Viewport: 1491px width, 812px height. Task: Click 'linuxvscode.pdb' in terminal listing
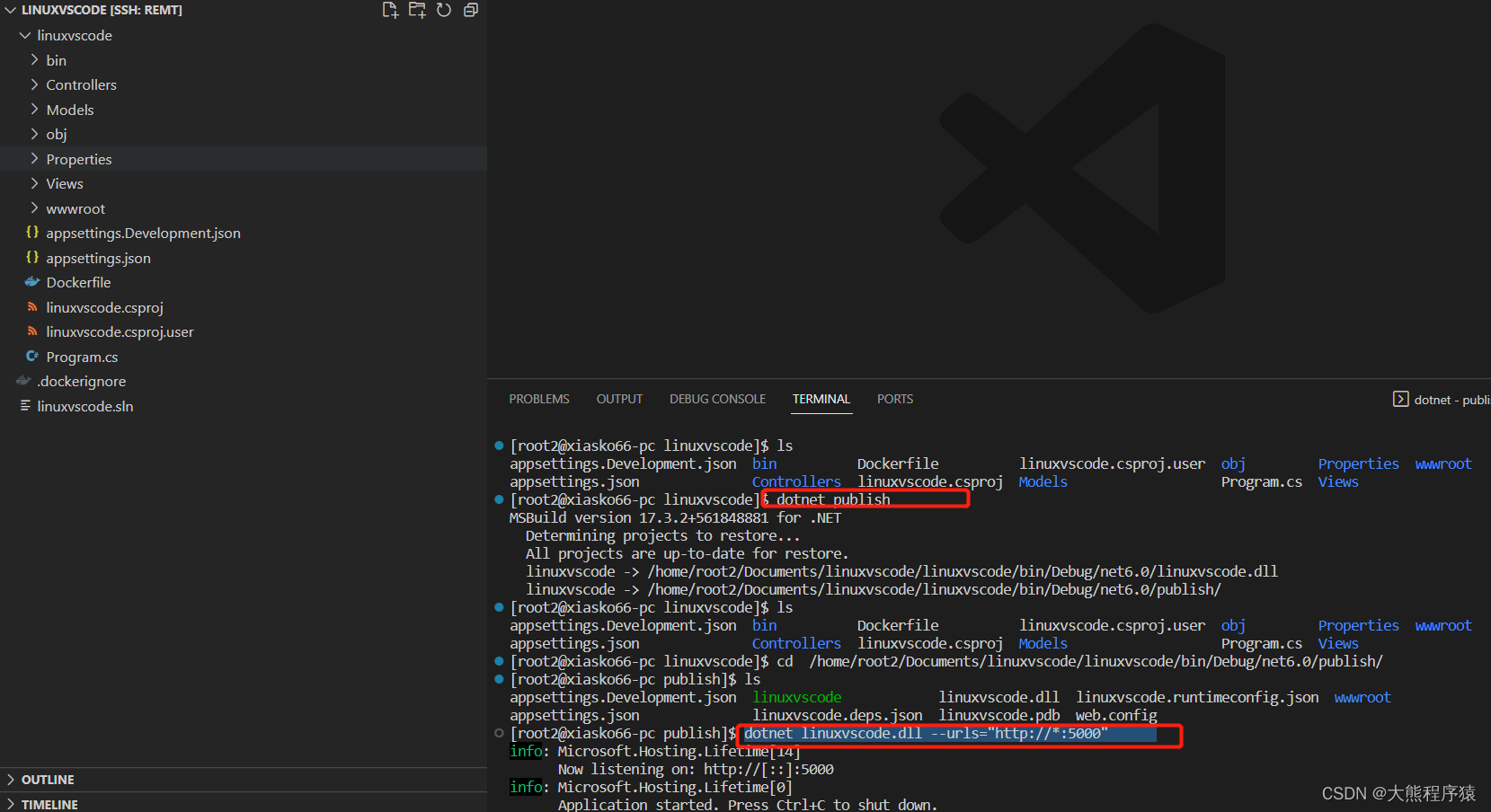pyautogui.click(x=999, y=715)
